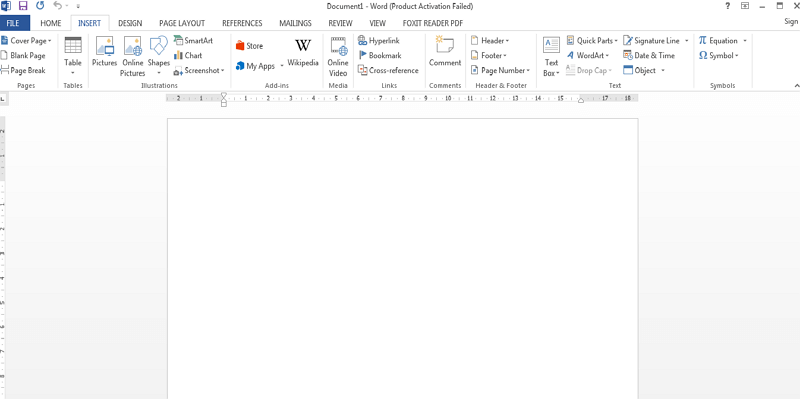The image size is (800, 399).
Task: Insert WordArt text
Action: point(588,56)
